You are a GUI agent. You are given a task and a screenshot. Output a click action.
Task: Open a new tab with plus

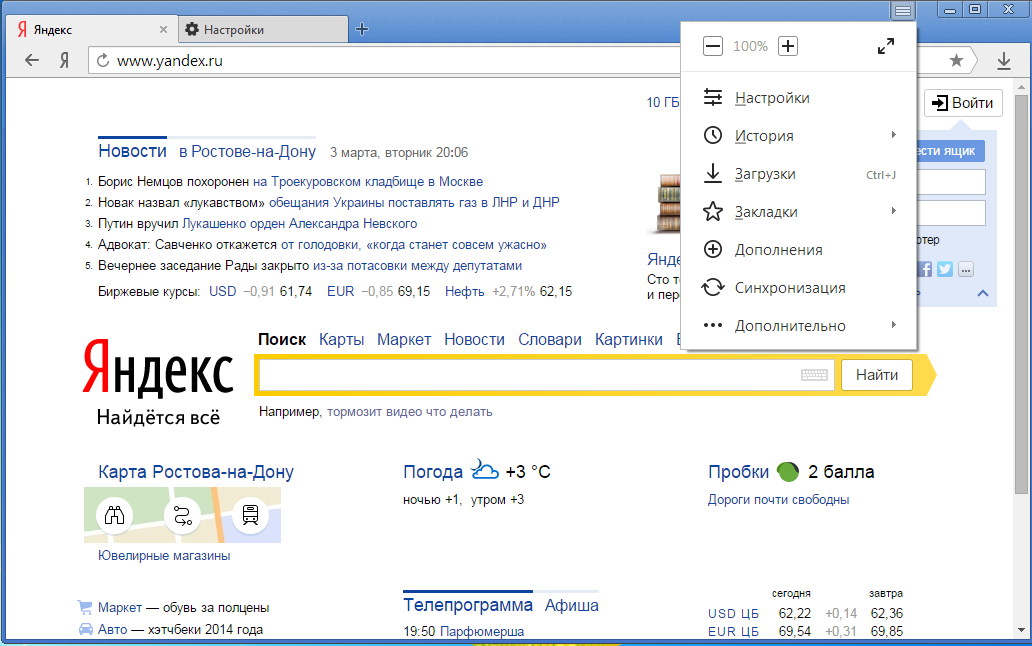coord(362,29)
